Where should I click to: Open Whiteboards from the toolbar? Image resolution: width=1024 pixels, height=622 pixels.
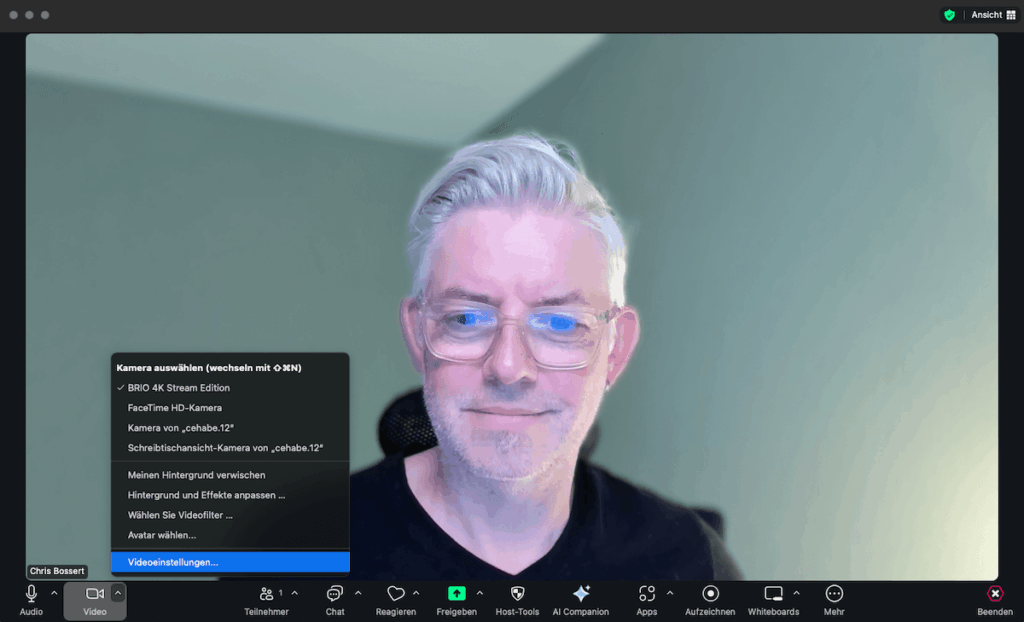[773, 594]
